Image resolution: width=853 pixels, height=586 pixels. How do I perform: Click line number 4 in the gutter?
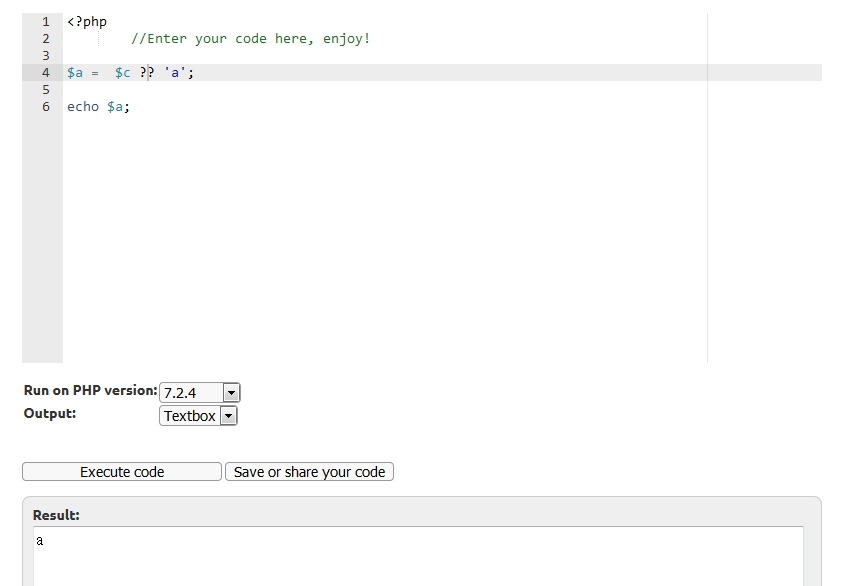click(x=45, y=72)
